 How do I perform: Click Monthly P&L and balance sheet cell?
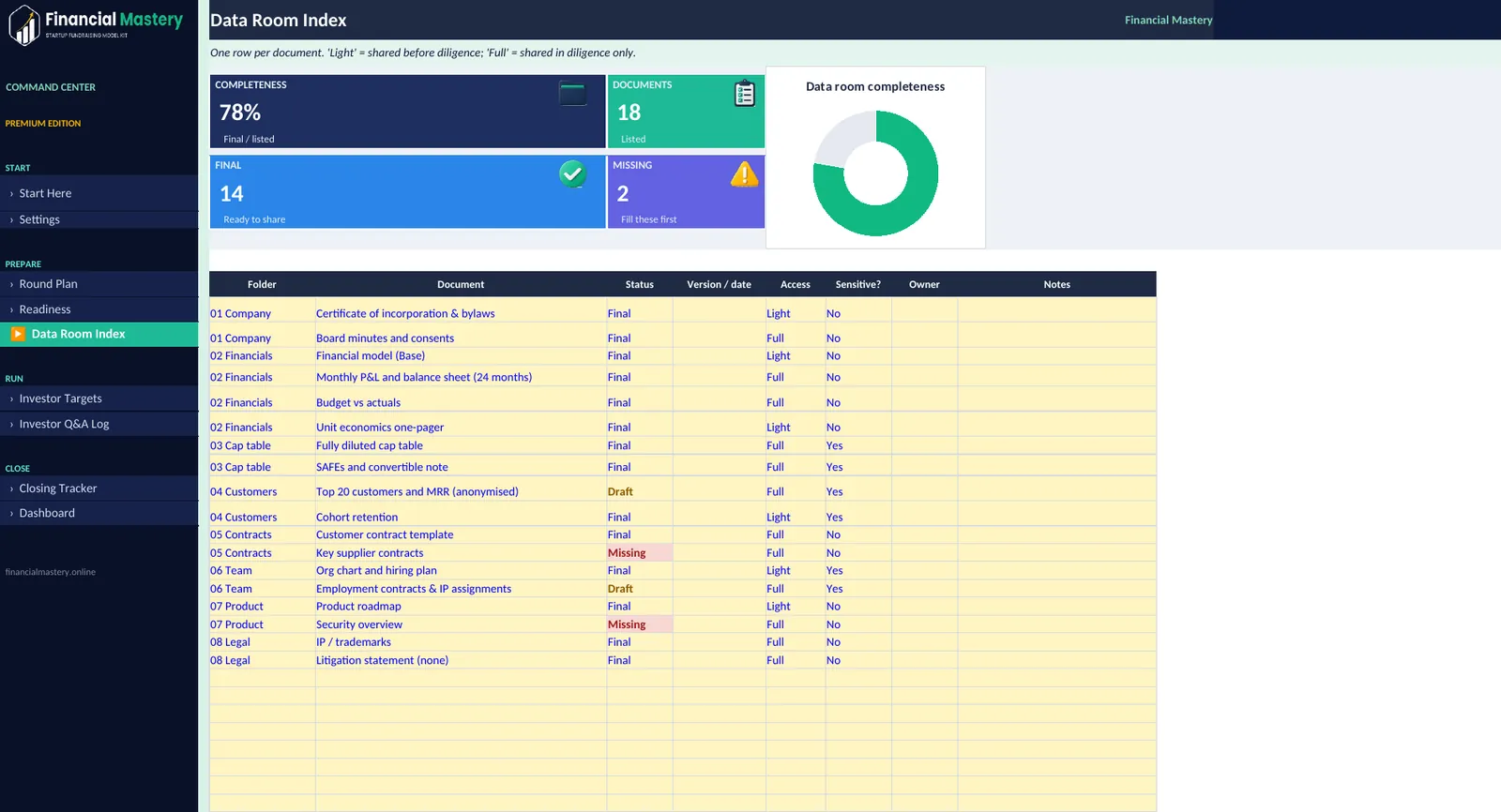(x=461, y=377)
